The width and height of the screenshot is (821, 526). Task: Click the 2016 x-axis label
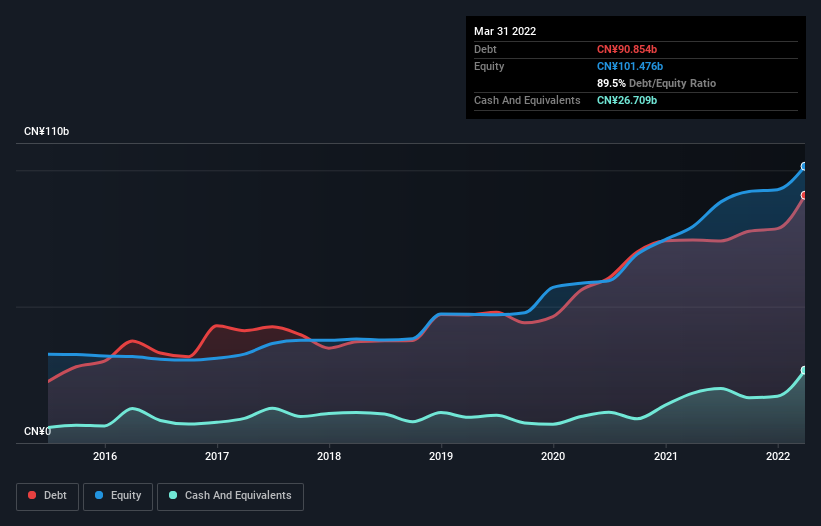pyautogui.click(x=105, y=456)
